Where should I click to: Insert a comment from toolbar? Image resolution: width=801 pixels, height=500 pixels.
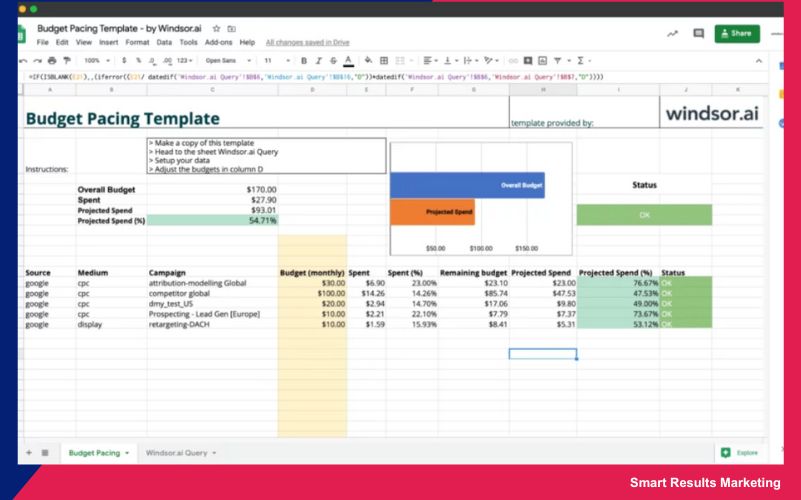click(528, 61)
